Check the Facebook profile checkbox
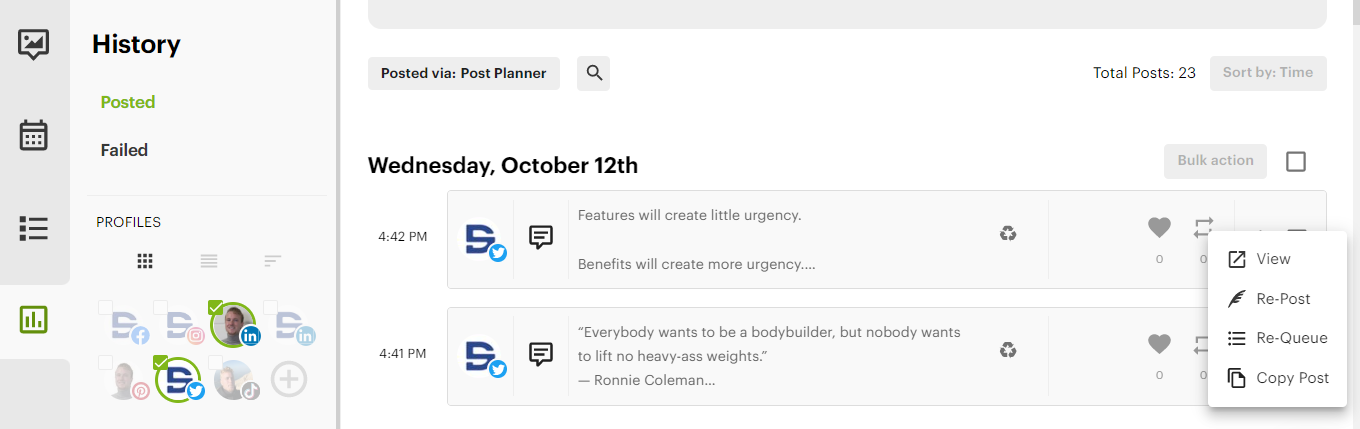Image resolution: width=1360 pixels, height=429 pixels. pos(105,307)
